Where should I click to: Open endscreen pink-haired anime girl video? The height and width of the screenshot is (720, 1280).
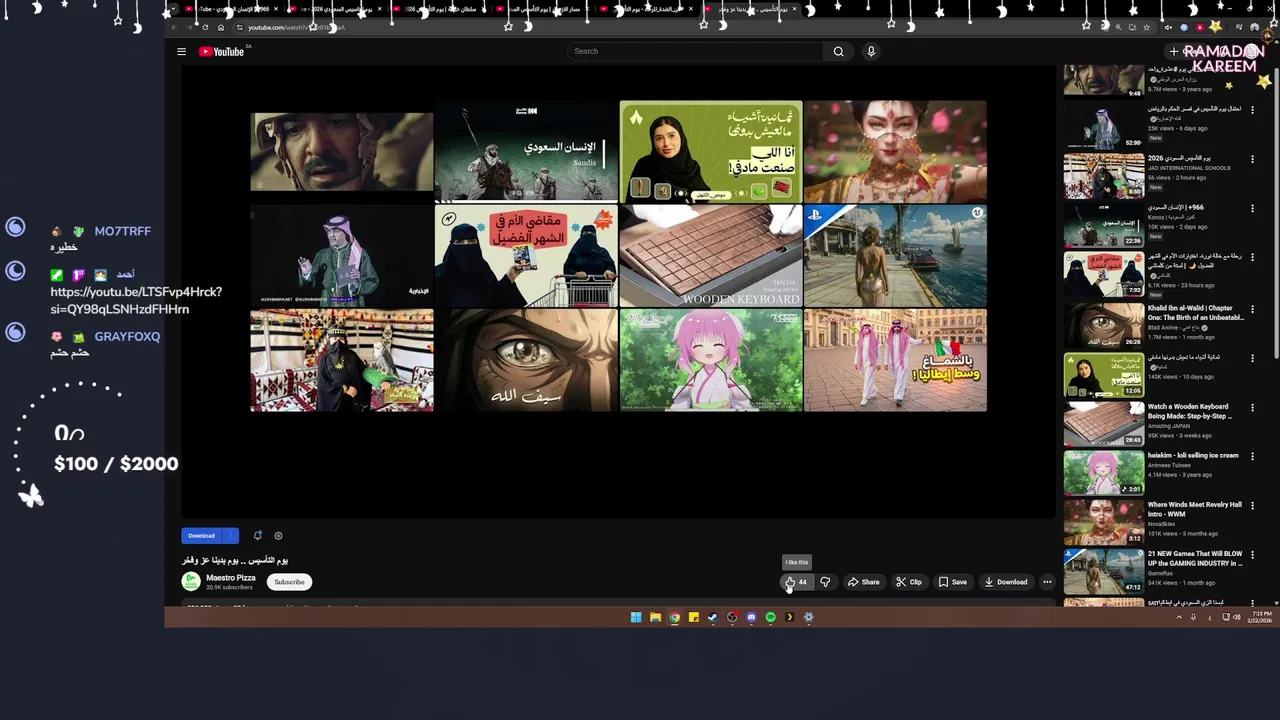710,360
